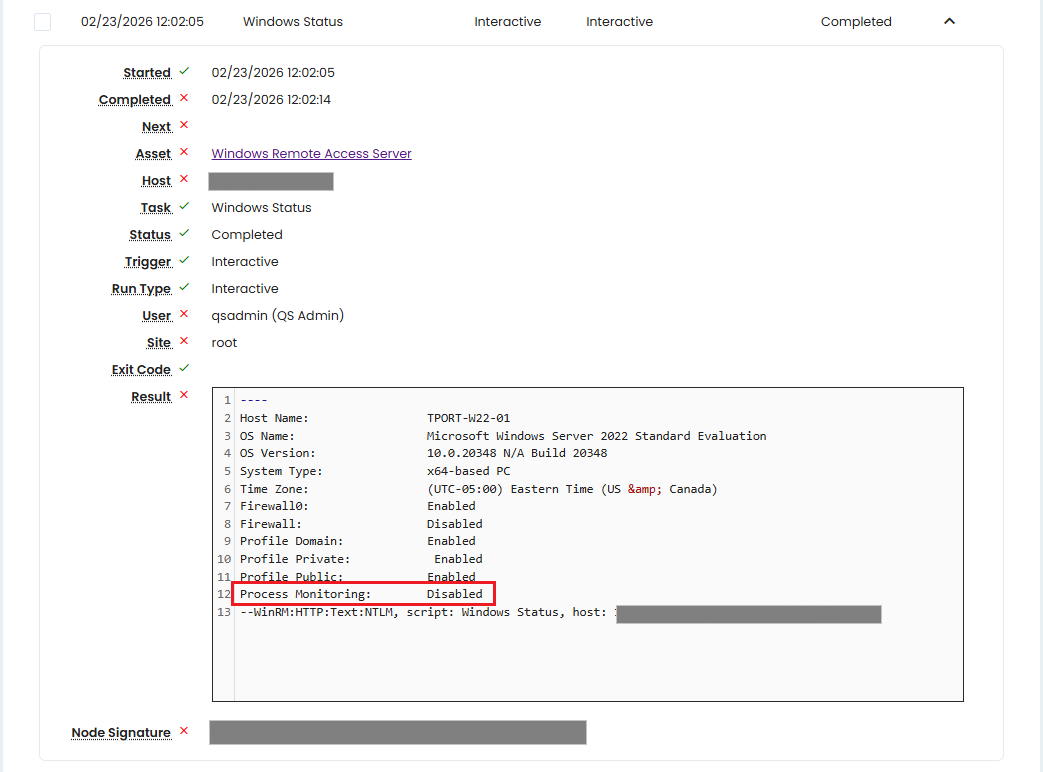
Task: Click the Host Name line in result output
Action: coord(375,418)
